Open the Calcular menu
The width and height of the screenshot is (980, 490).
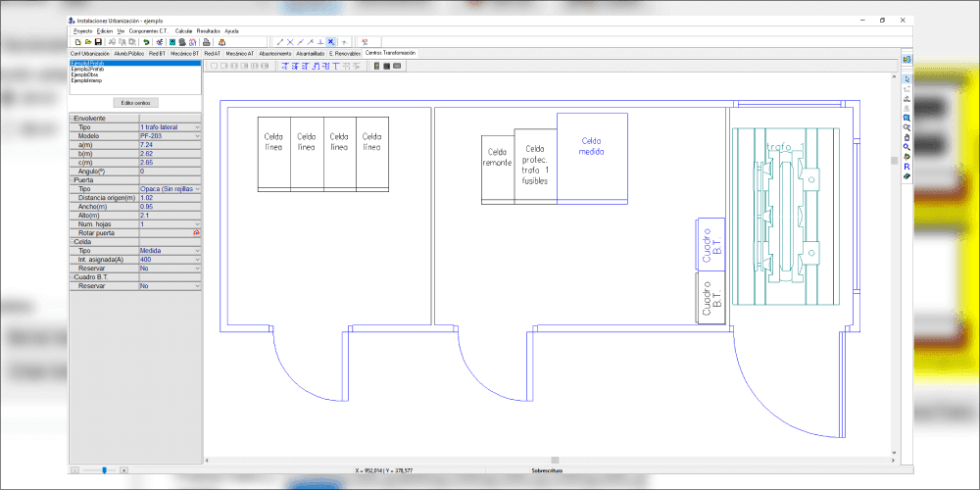(x=184, y=31)
